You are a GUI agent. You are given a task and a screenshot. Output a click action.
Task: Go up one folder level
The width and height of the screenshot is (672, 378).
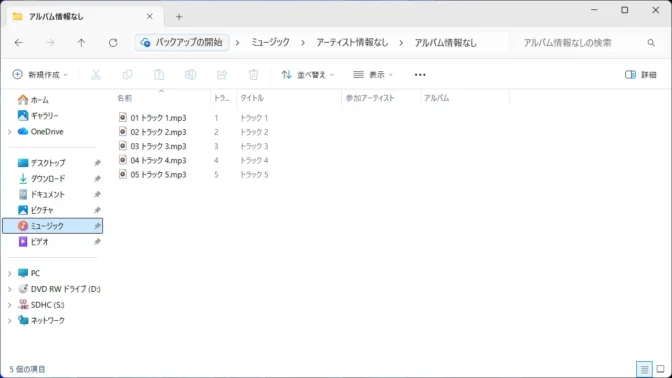(x=81, y=42)
